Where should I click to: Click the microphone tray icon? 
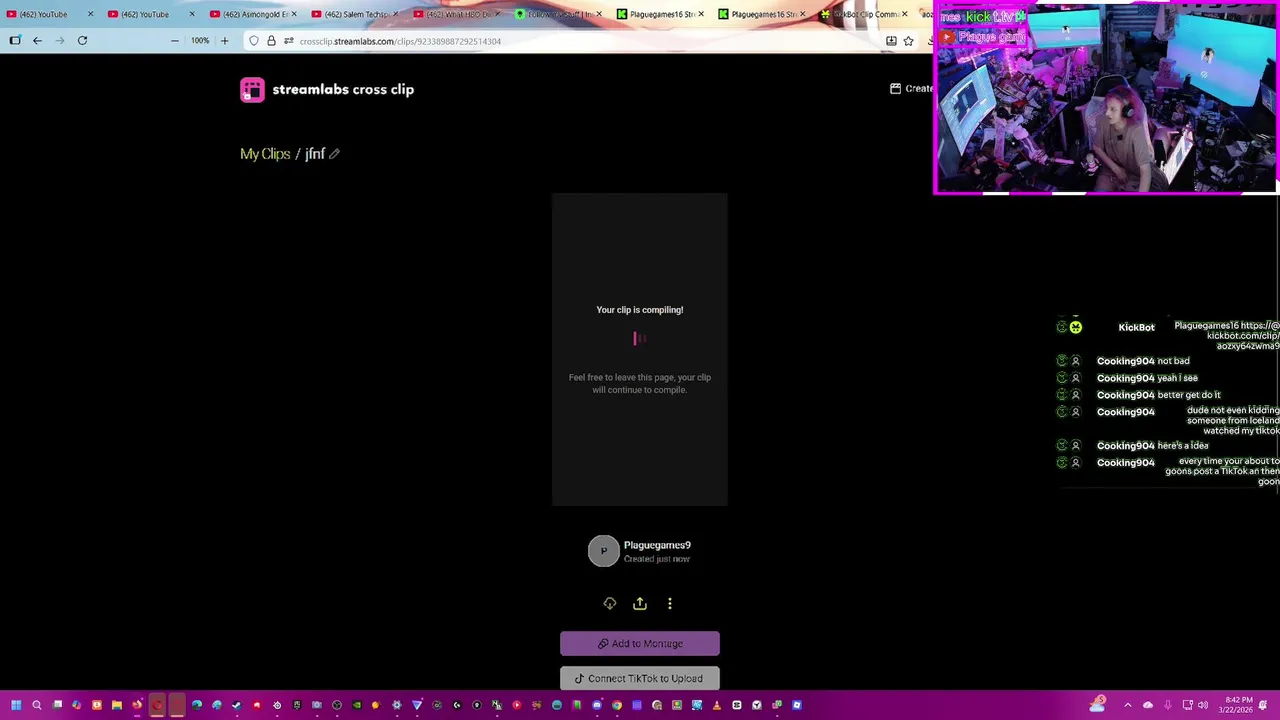pyautogui.click(x=1167, y=705)
